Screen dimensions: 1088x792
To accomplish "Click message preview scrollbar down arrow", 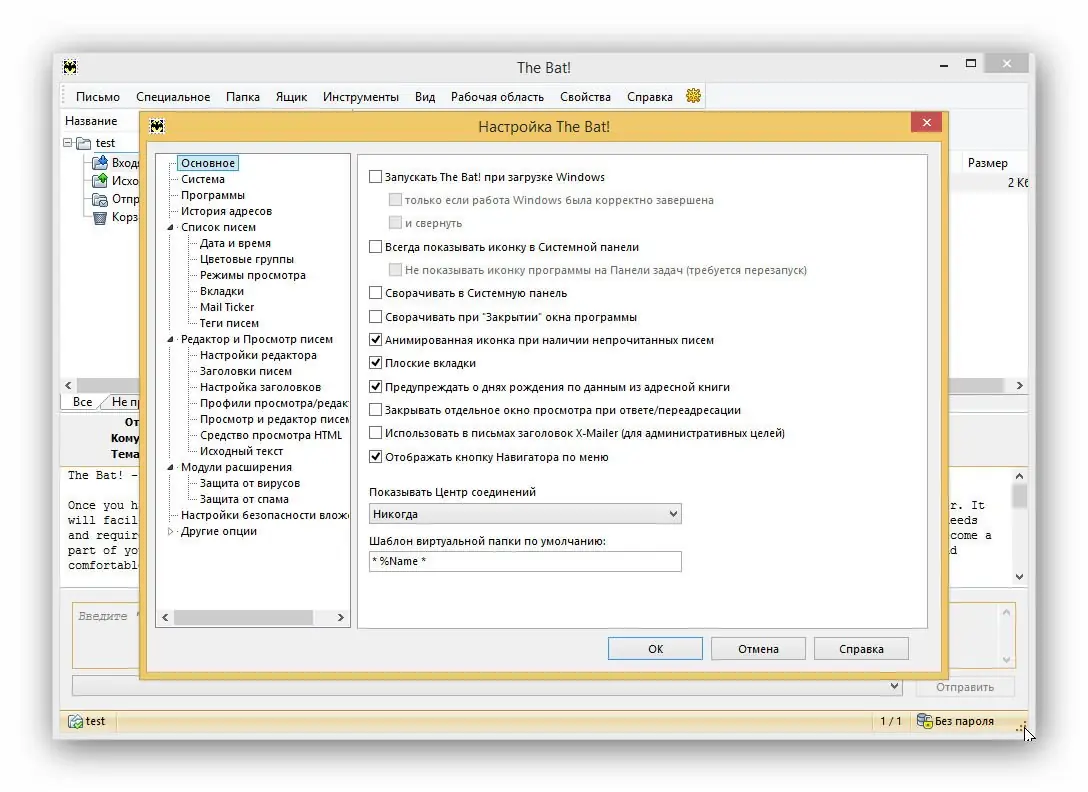I will tap(1019, 576).
